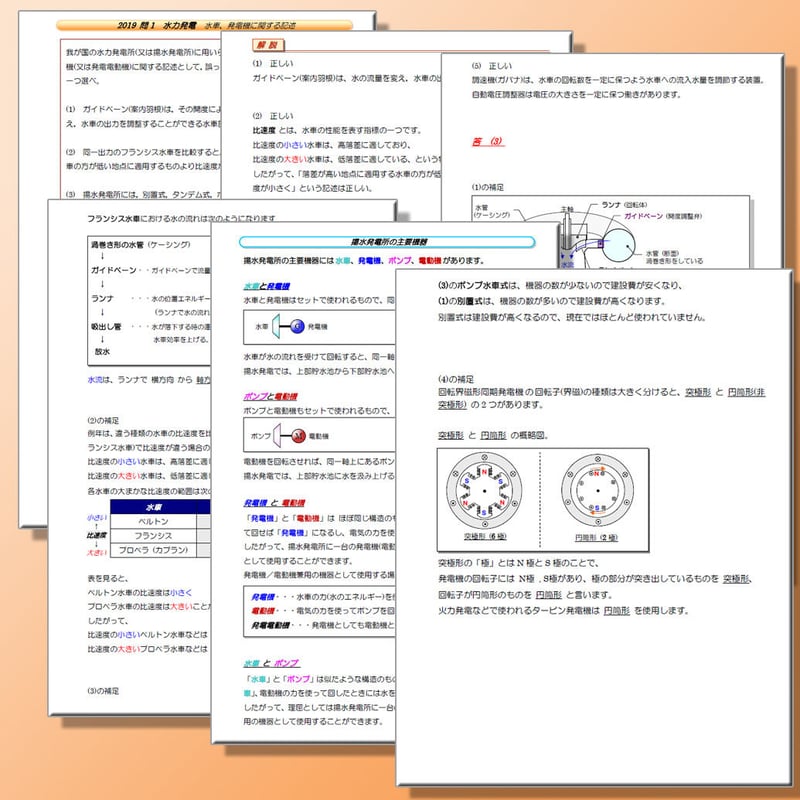Click the cyan water turbine trapezoid symbol
This screenshot has width=800, height=800.
276,326
